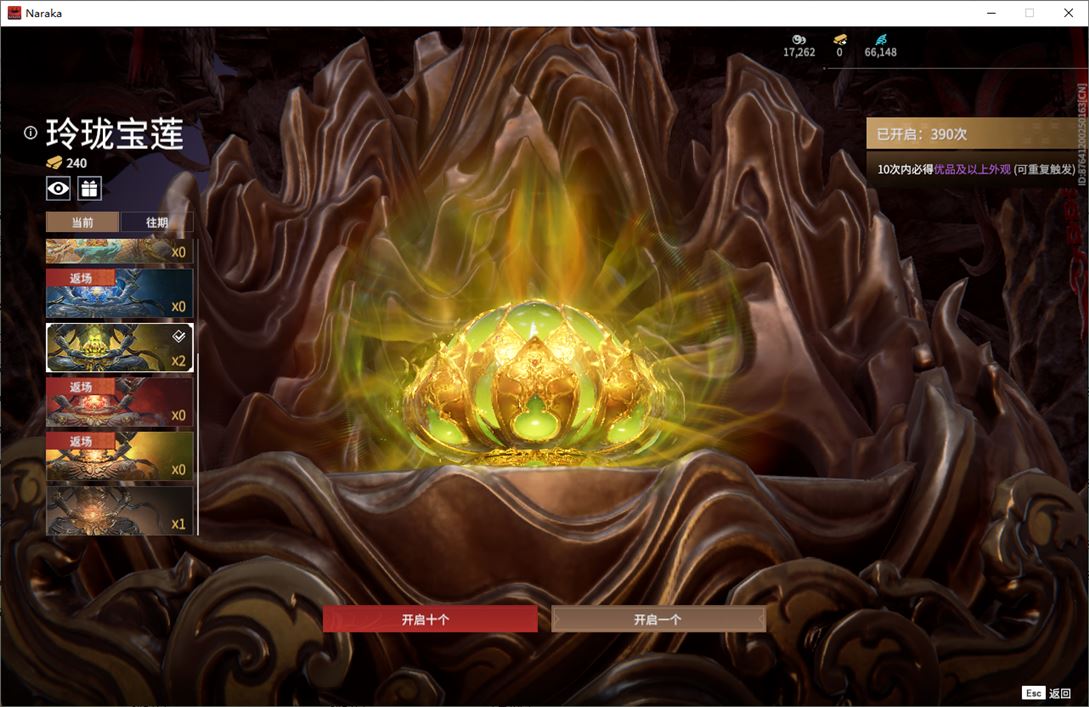Viewport: 1089px width, 707px height.
Task: Click the gift box icon
Action: [x=90, y=188]
